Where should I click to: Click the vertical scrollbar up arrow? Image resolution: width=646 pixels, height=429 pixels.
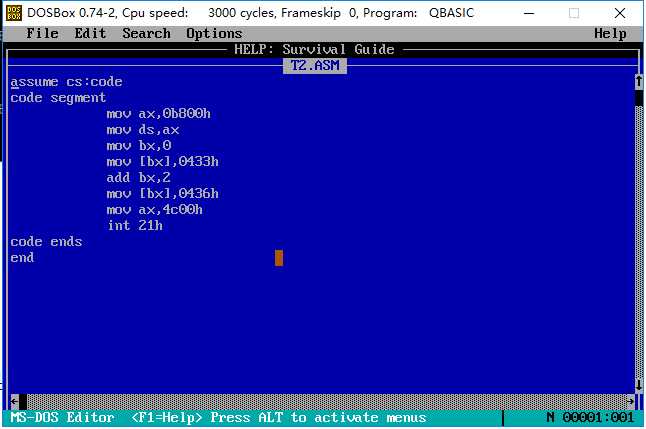tap(639, 81)
